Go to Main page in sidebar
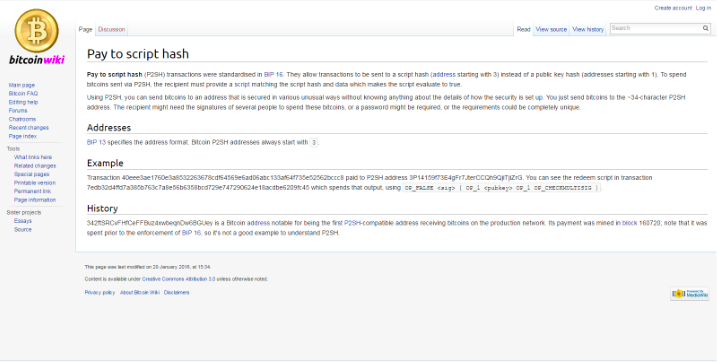718x362 pixels. tap(22, 85)
